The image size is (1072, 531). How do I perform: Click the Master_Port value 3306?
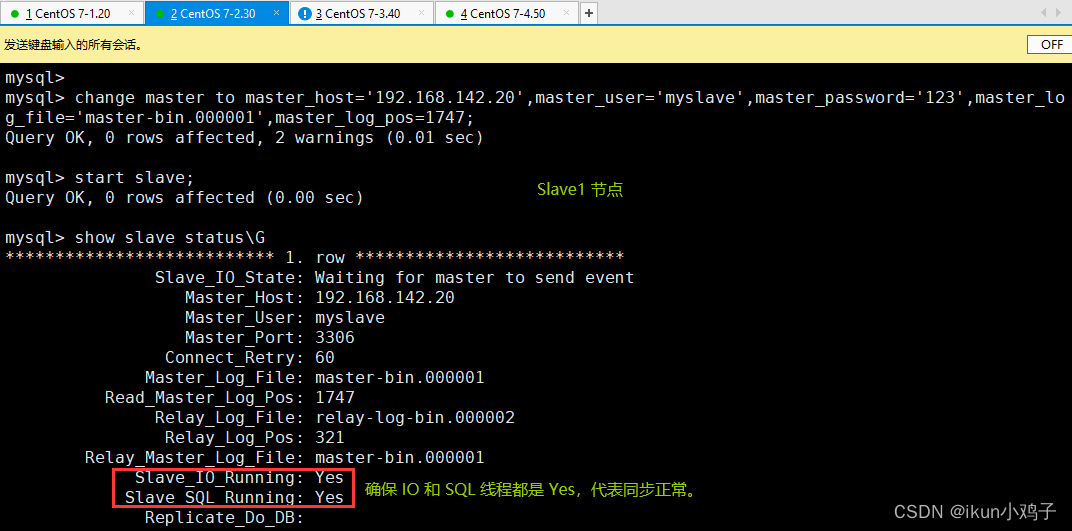pos(335,338)
